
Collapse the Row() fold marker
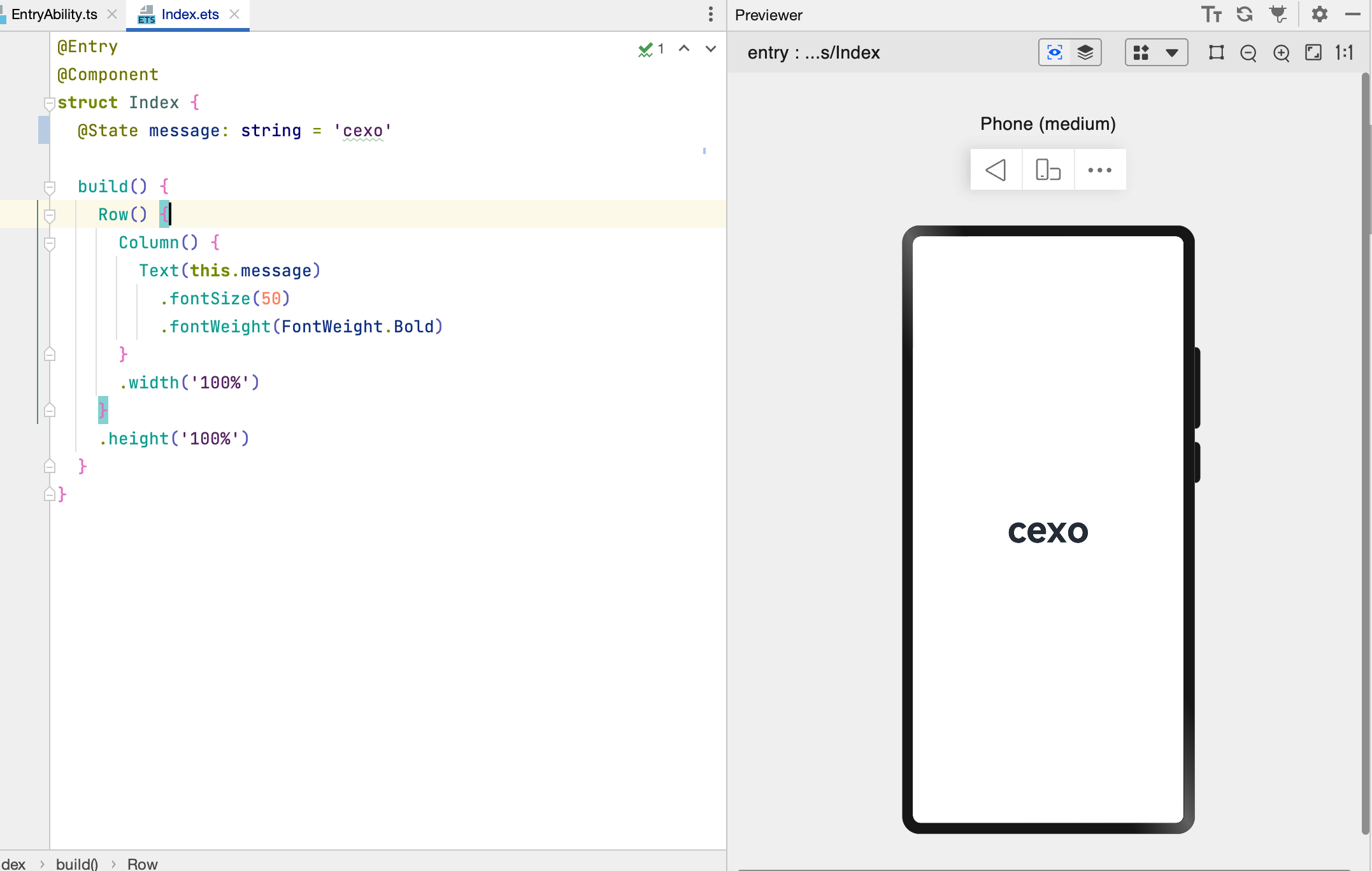click(x=50, y=215)
